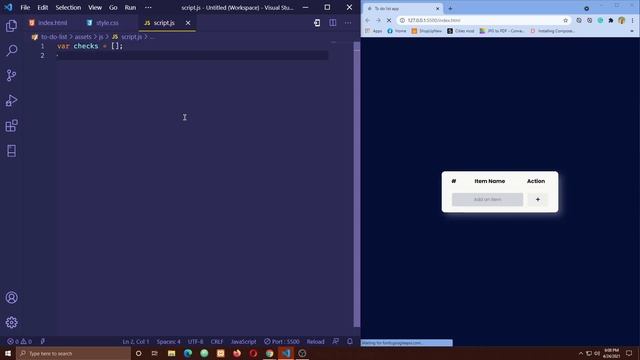Screen dimensions: 640x360
Task: Open Firefox from the taskbar
Action: (237, 353)
